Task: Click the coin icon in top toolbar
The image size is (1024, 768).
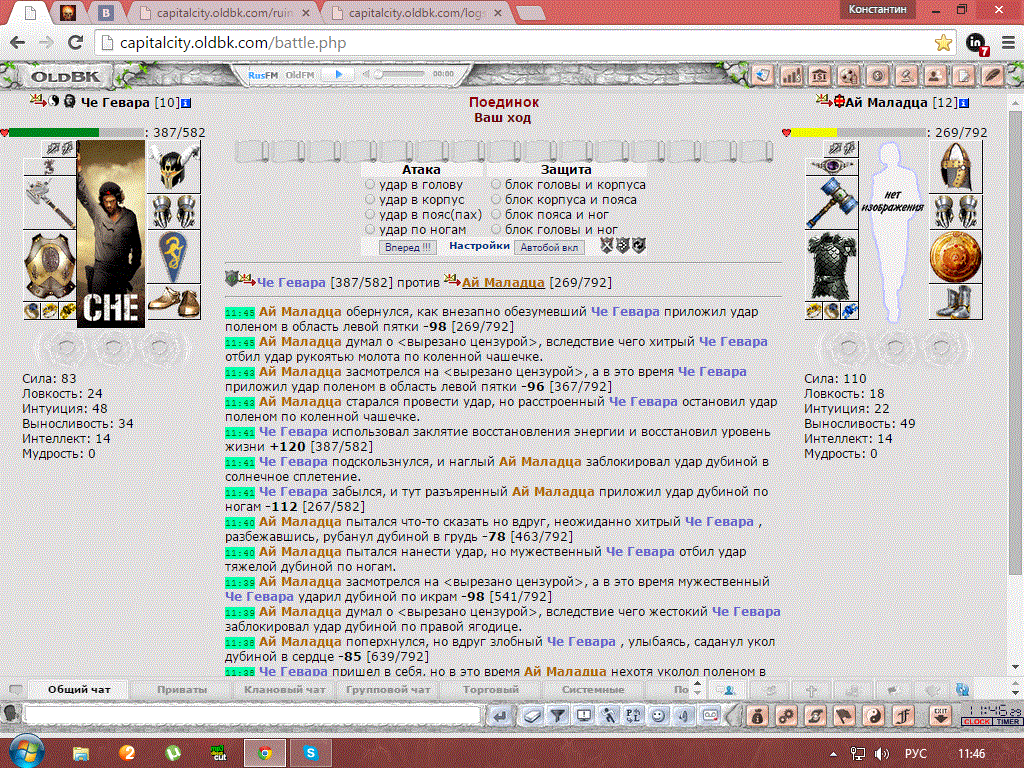Action: [x=877, y=76]
